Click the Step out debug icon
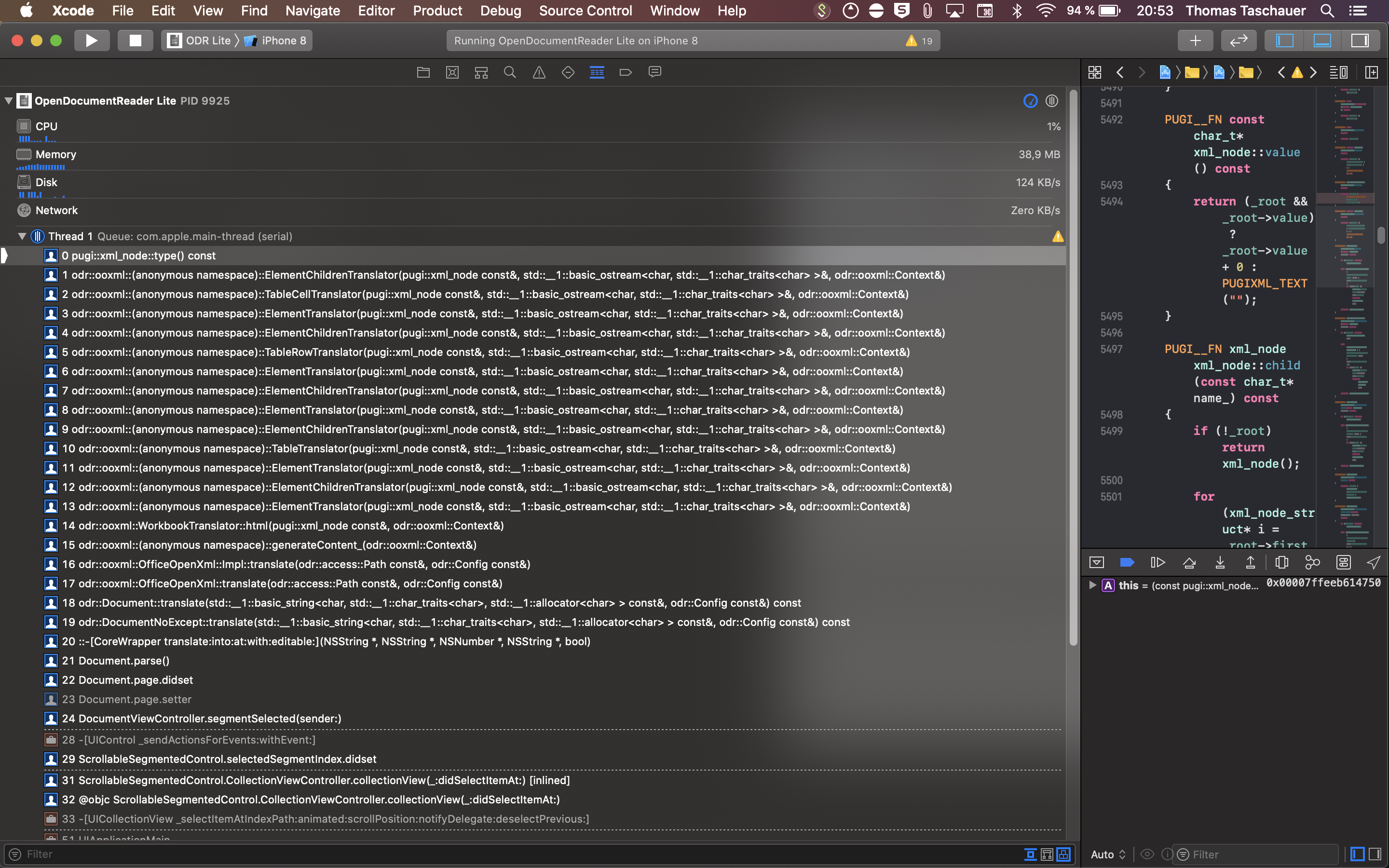The height and width of the screenshot is (868, 1389). pyautogui.click(x=1250, y=563)
